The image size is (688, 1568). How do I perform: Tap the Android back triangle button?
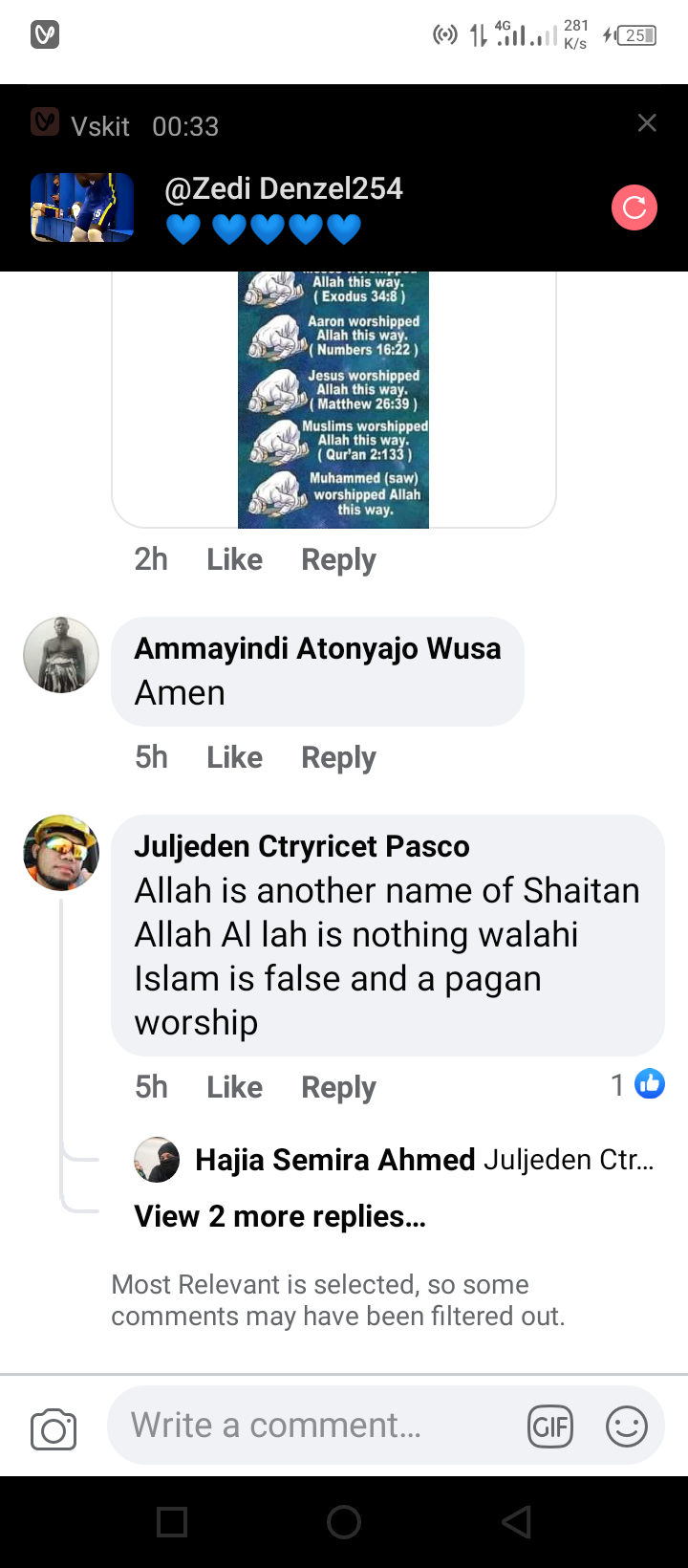click(516, 1521)
